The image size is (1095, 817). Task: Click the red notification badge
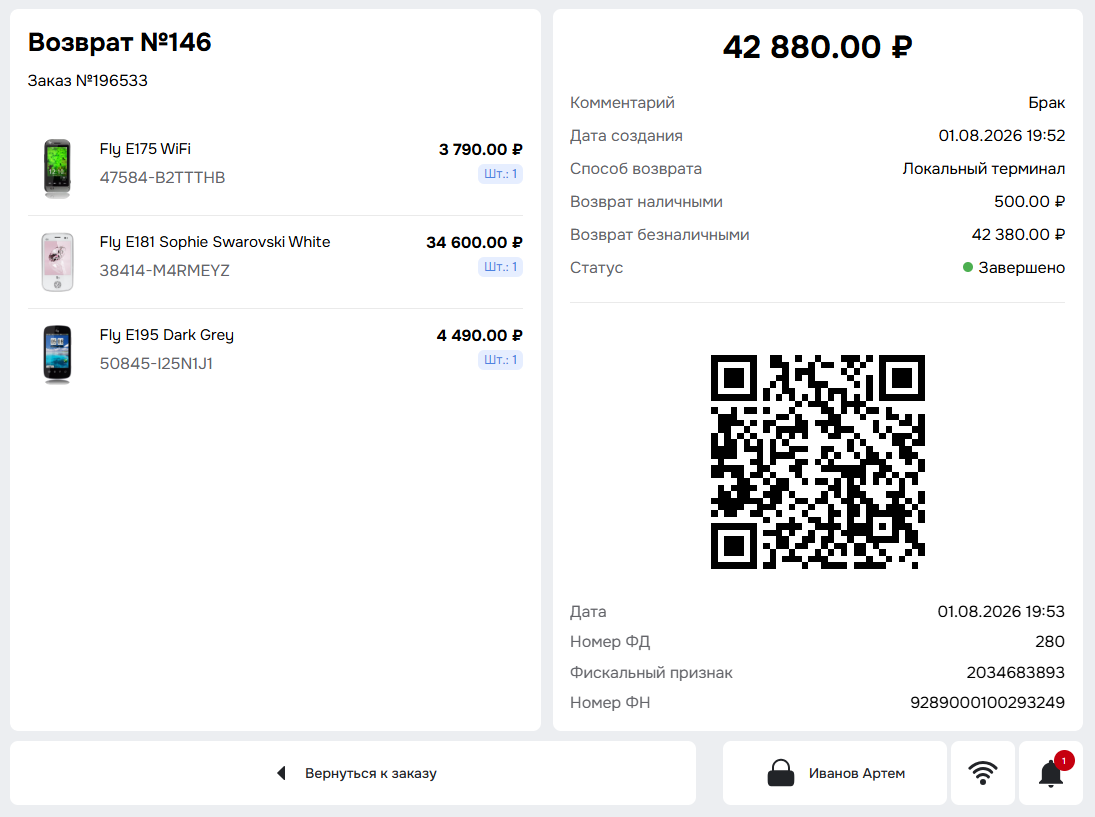tap(1064, 760)
